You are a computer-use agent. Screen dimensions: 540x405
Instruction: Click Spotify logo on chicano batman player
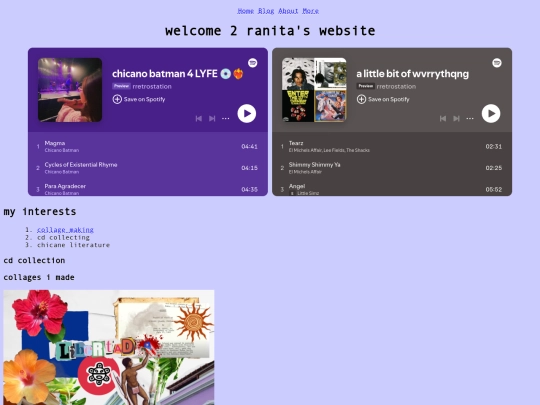(x=252, y=63)
